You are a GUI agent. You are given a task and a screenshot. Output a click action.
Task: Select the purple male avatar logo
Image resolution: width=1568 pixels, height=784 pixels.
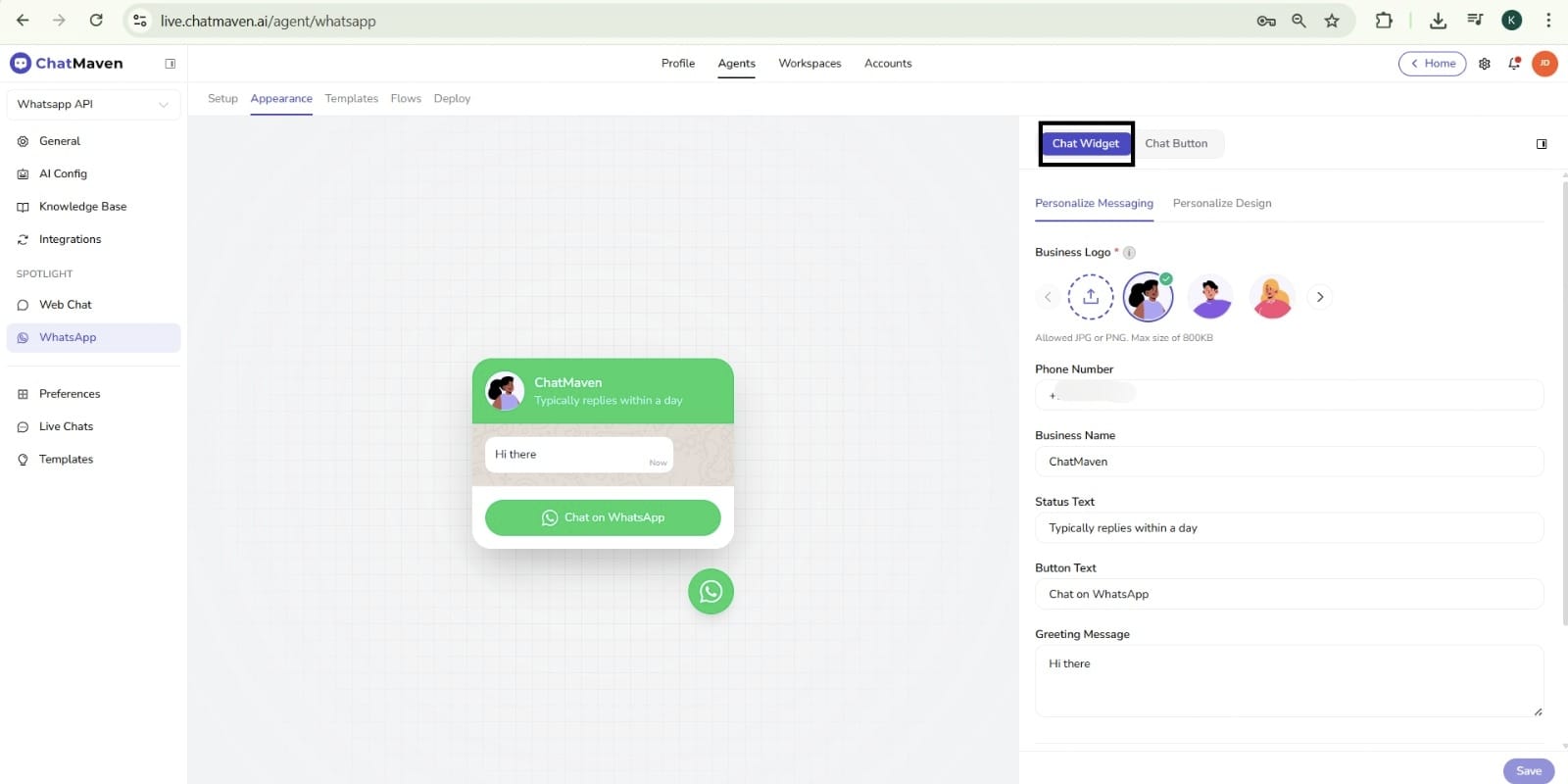[1210, 296]
